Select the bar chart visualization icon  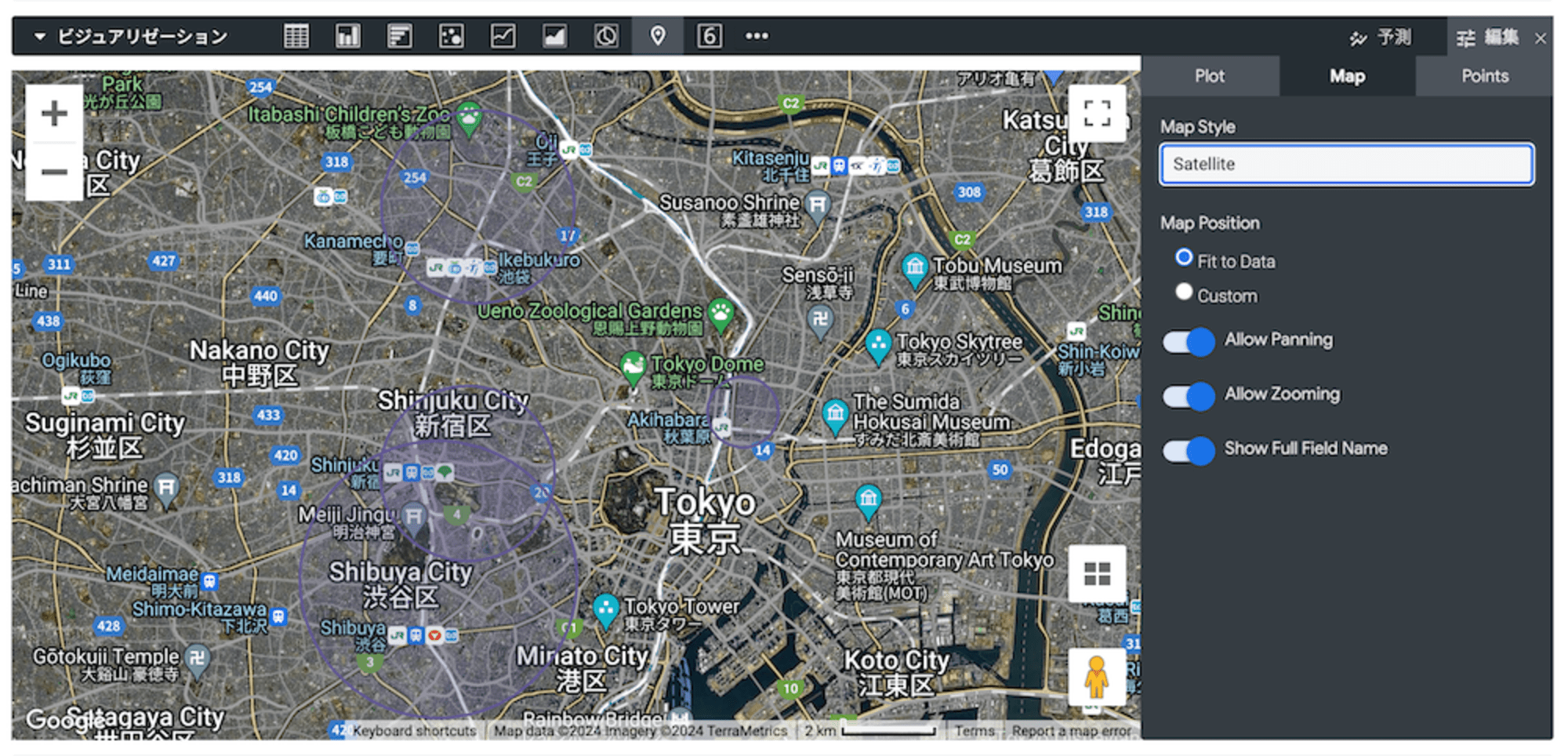click(400, 36)
